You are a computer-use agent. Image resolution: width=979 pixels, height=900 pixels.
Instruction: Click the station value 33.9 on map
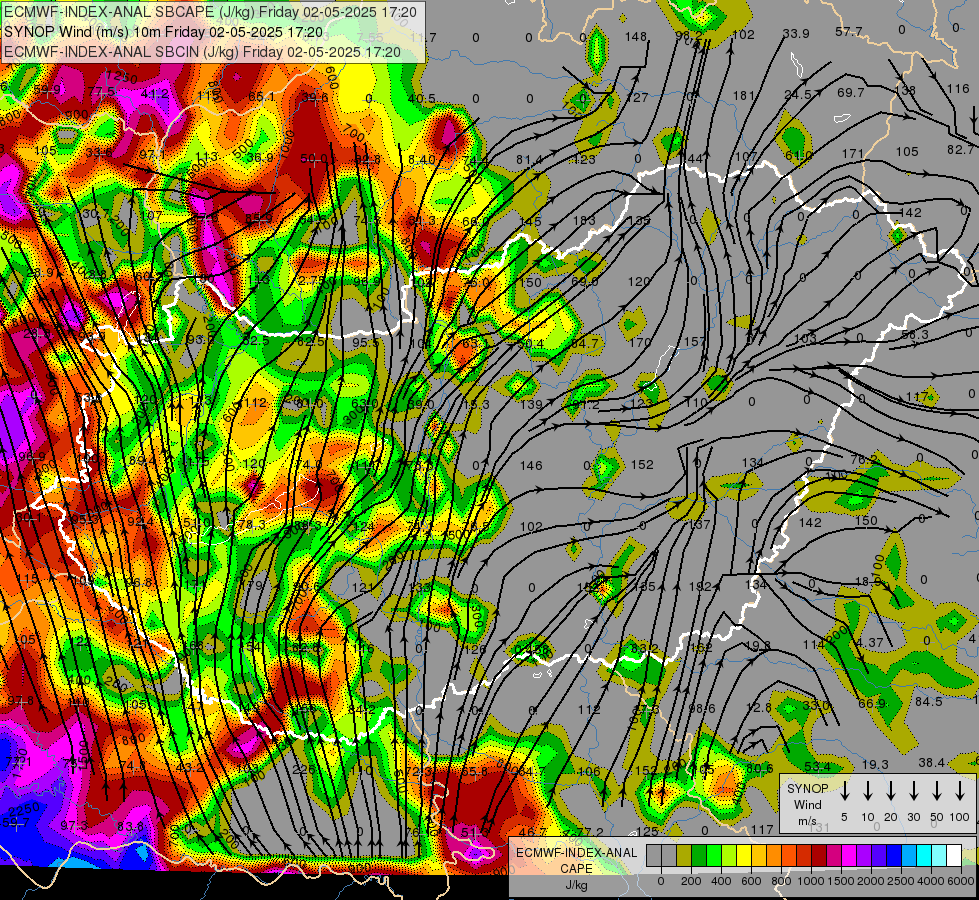(796, 33)
